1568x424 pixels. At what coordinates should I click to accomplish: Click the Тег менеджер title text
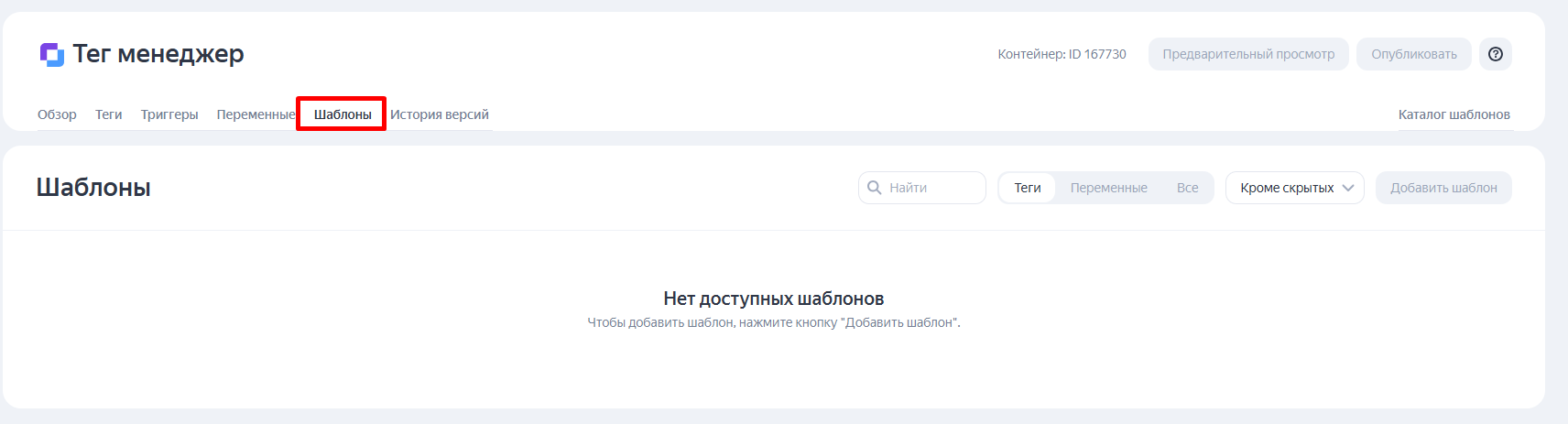[158, 54]
